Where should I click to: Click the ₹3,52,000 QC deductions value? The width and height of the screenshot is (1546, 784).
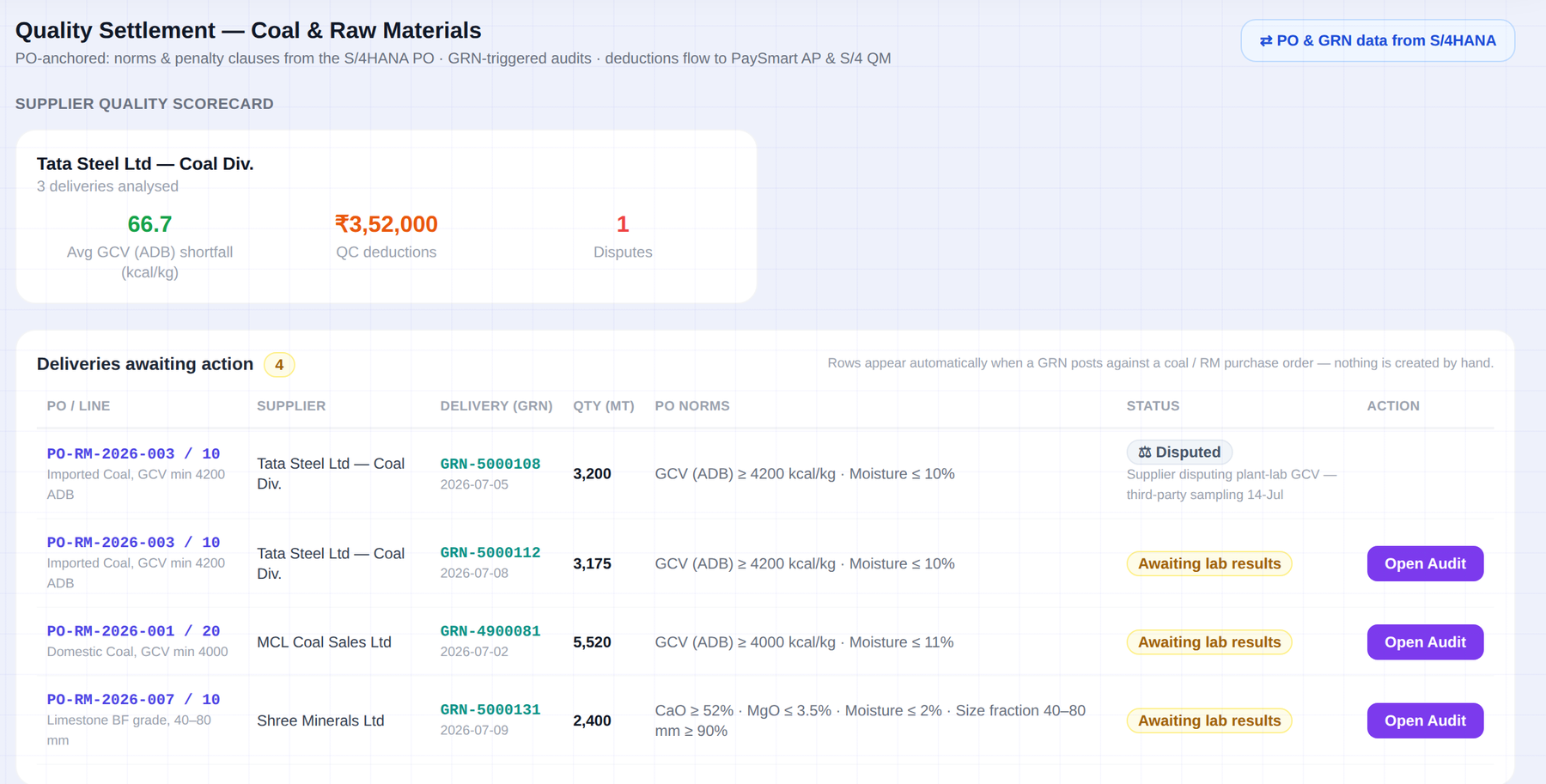coord(386,224)
